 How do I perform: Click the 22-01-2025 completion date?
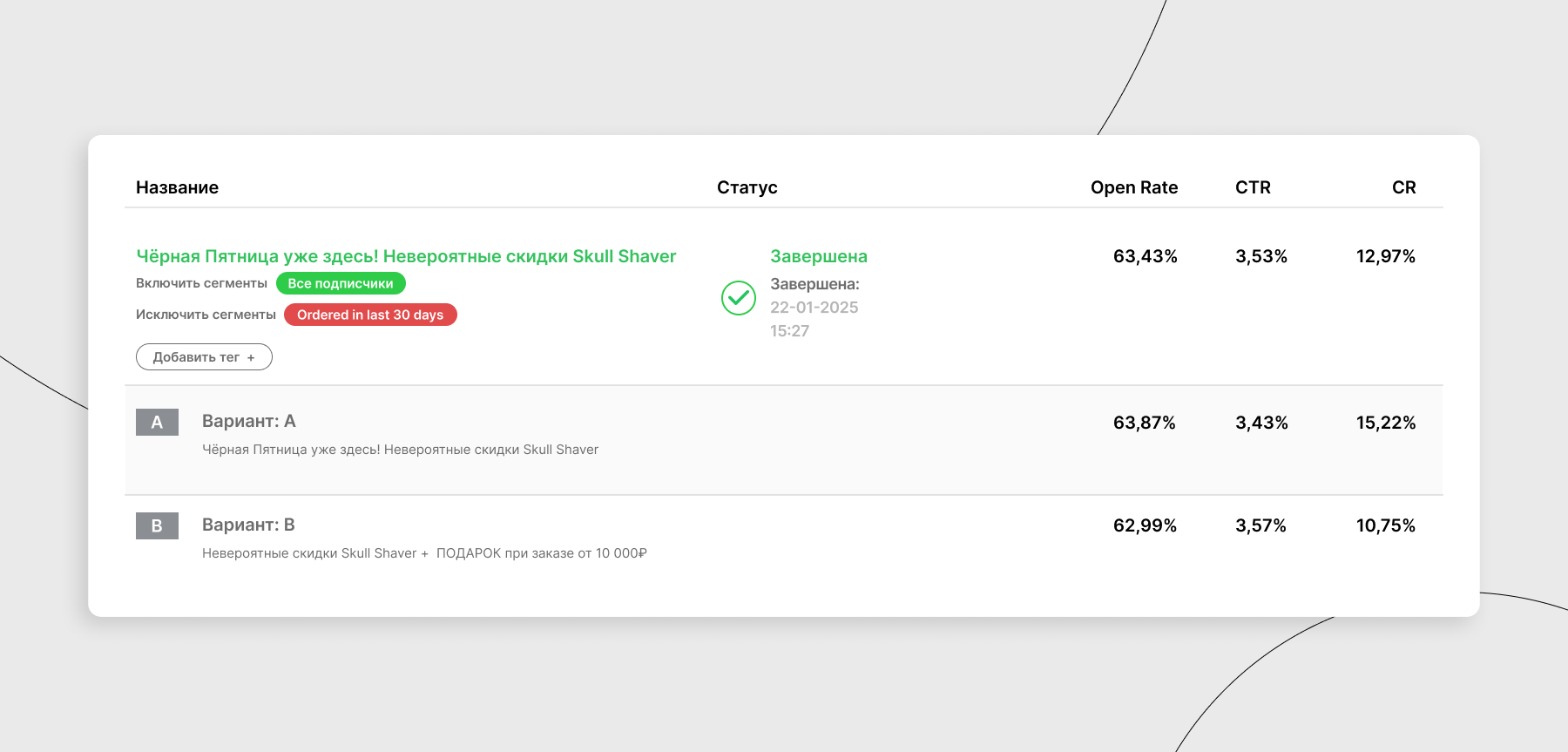(814, 308)
